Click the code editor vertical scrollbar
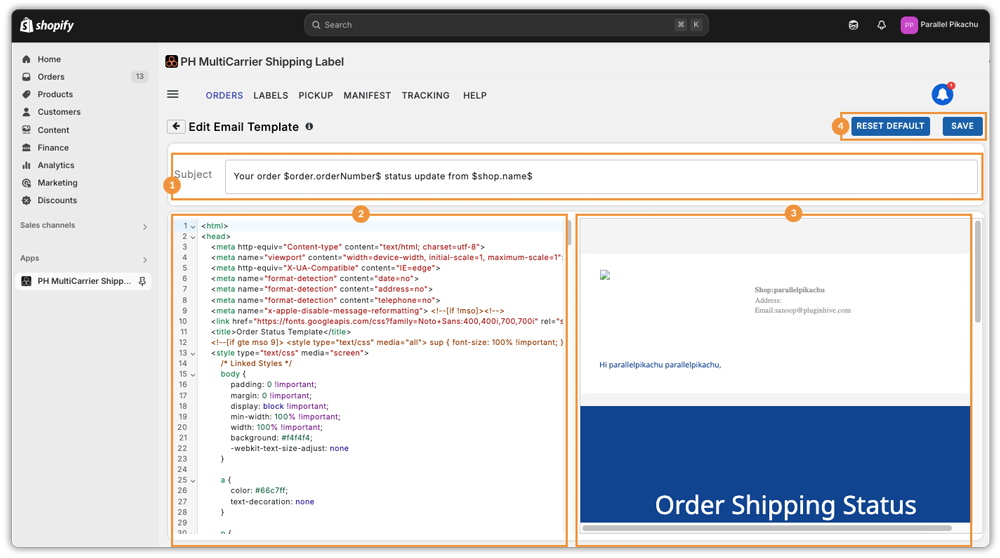The height and width of the screenshot is (558, 1000). [x=568, y=233]
